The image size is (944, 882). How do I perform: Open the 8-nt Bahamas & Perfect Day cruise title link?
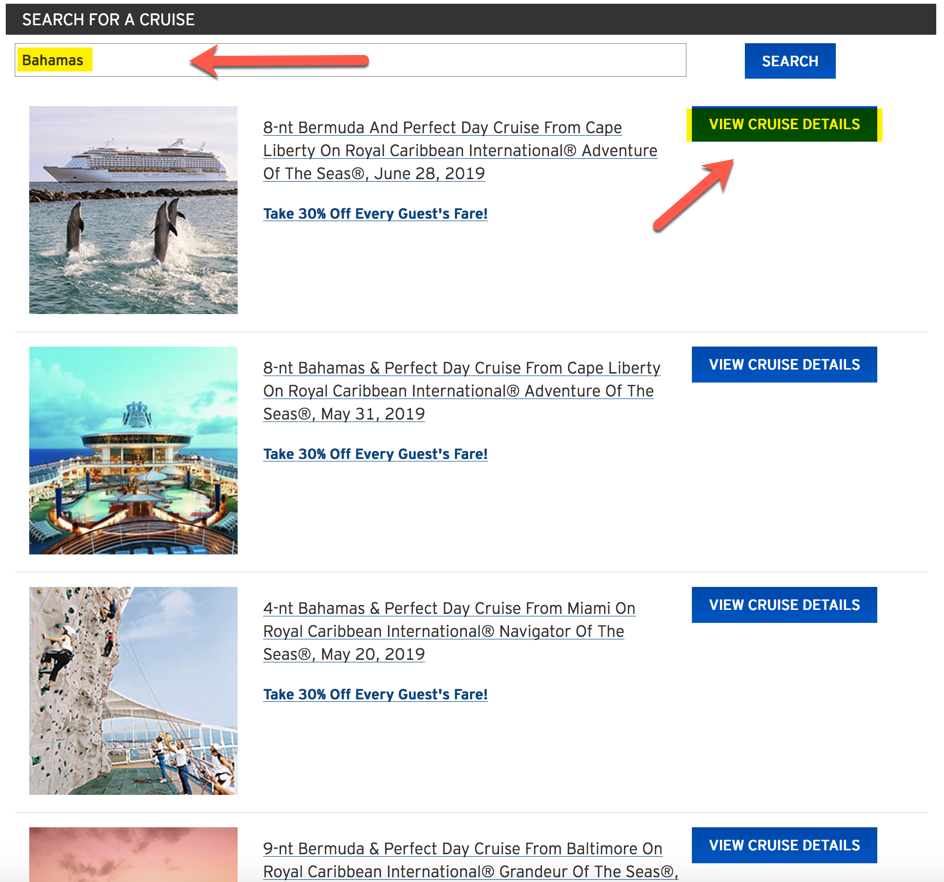[462, 391]
